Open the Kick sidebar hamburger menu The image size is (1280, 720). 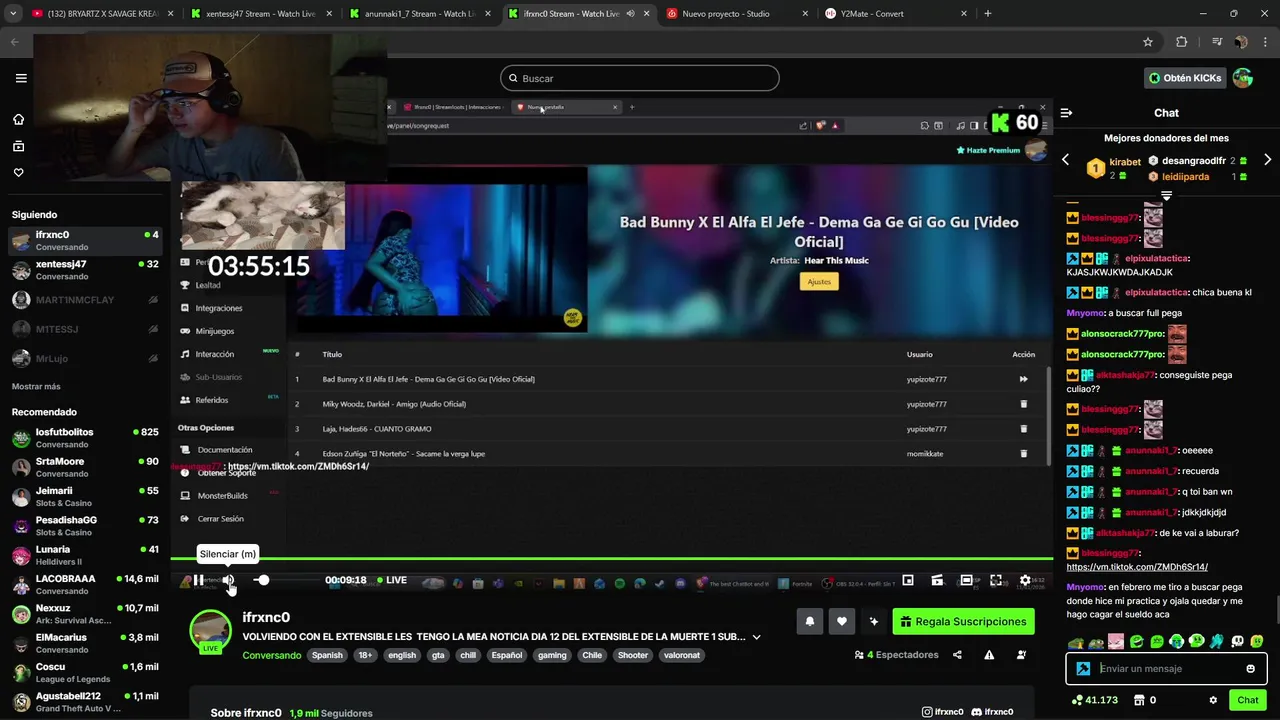pos(21,78)
